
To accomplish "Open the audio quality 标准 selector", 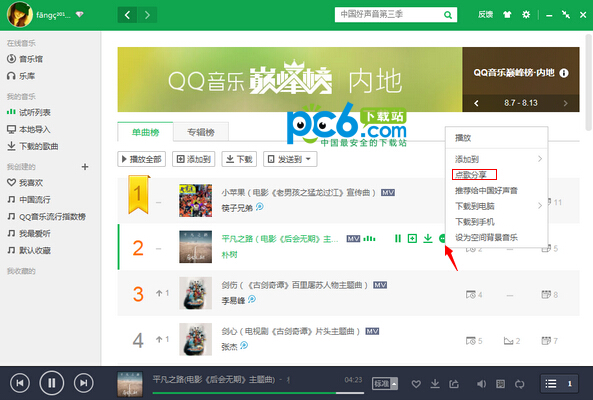I will pyautogui.click(x=385, y=384).
